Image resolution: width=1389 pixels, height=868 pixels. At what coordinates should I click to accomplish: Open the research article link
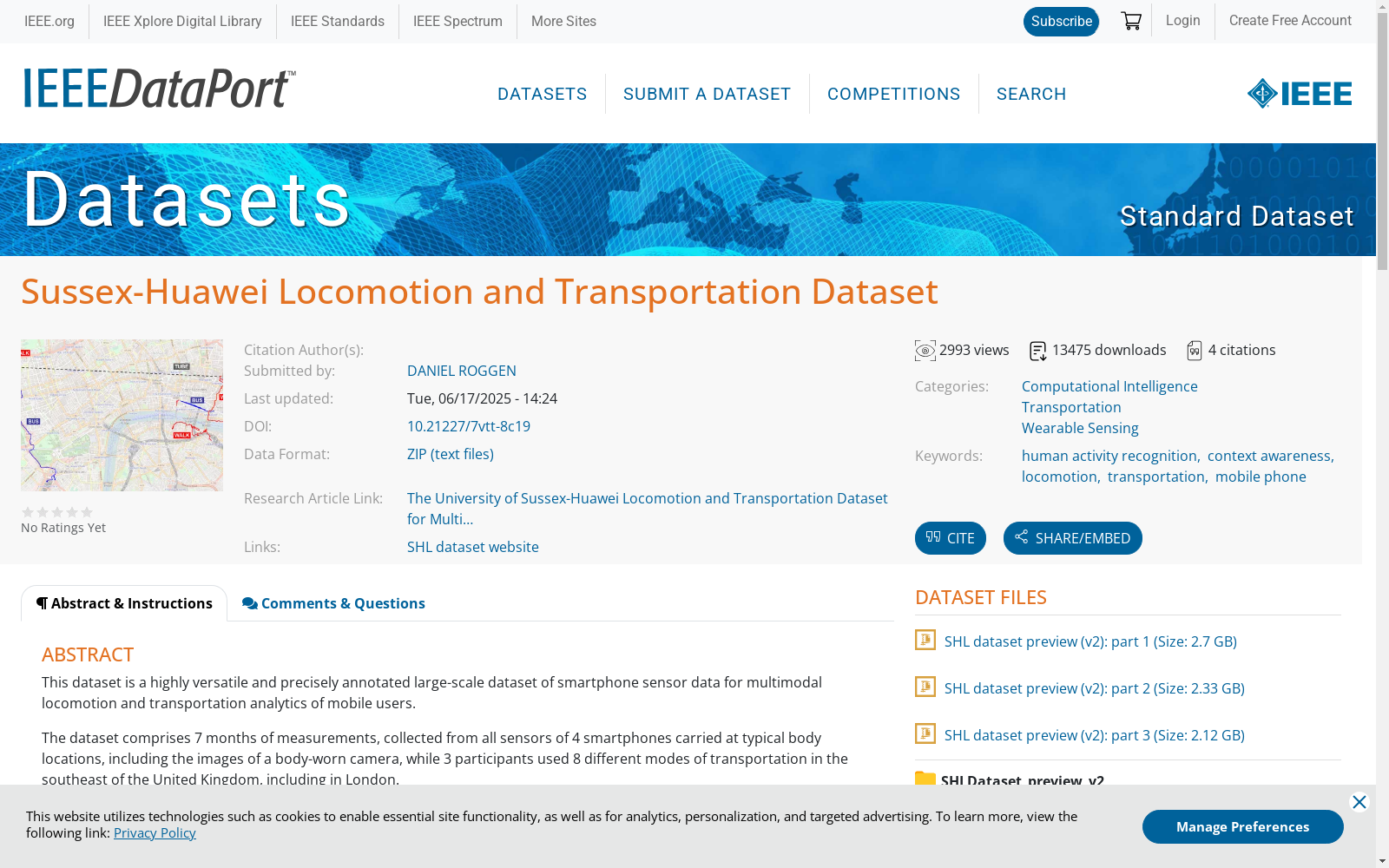pyautogui.click(x=648, y=509)
